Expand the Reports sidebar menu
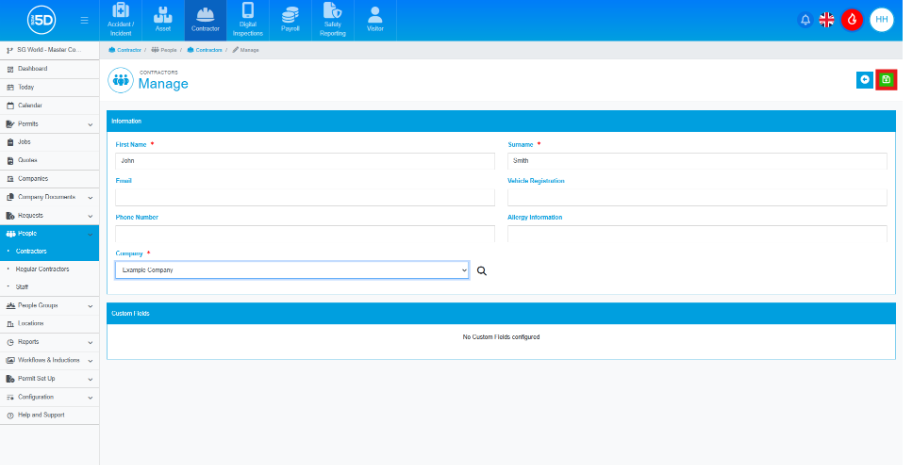Image resolution: width=903 pixels, height=465 pixels. tap(50, 342)
